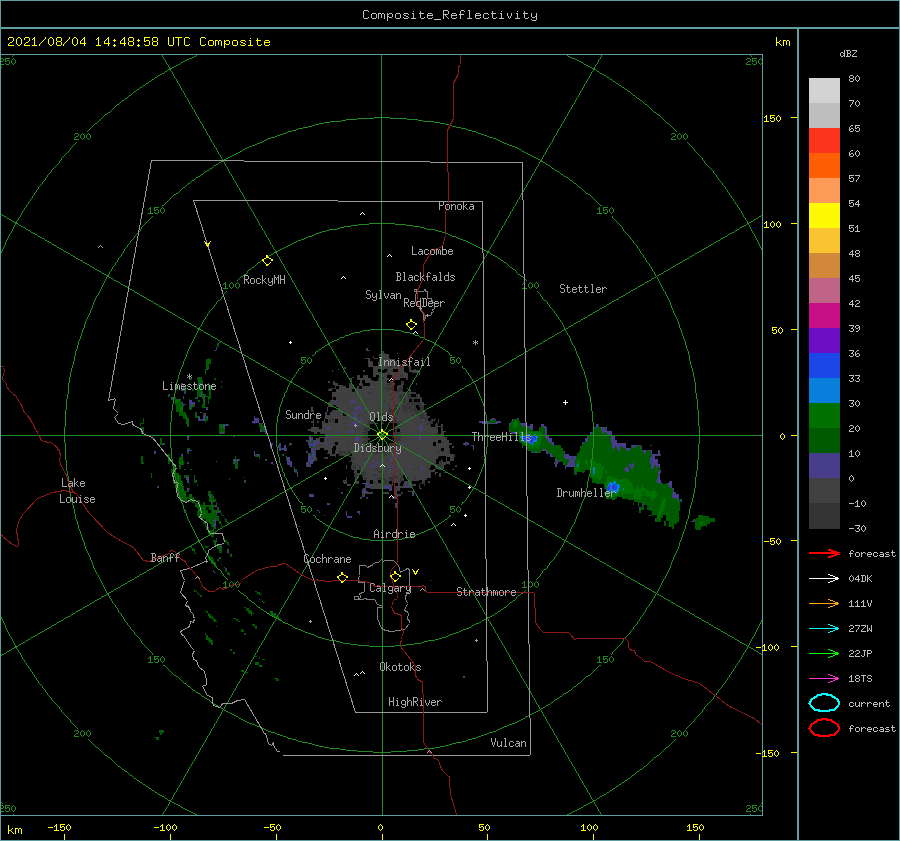Screen dimensions: 900x841
Task: Click the Composite_Reflectivity title
Action: (450, 15)
